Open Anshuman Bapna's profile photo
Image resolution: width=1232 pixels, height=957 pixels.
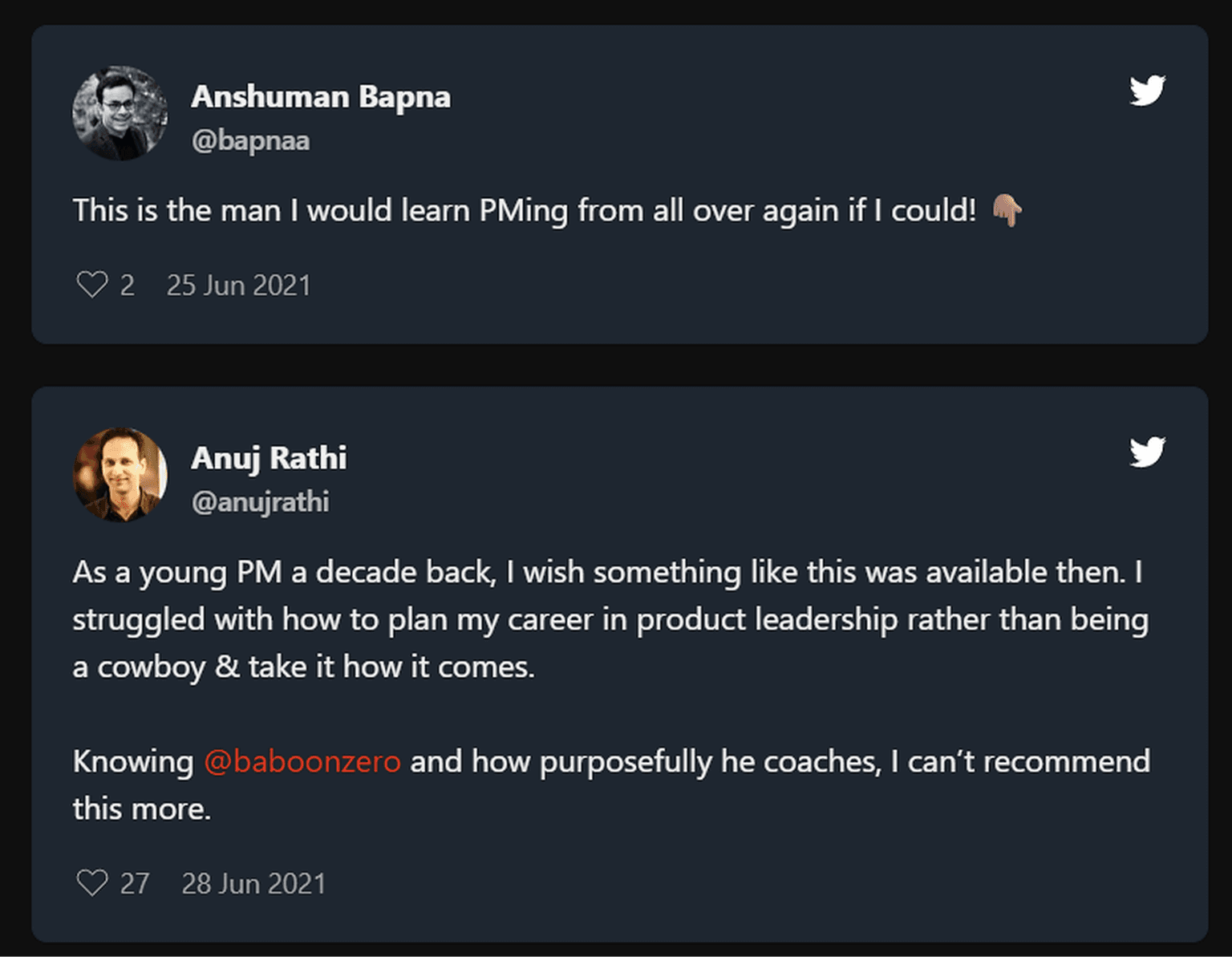(120, 113)
